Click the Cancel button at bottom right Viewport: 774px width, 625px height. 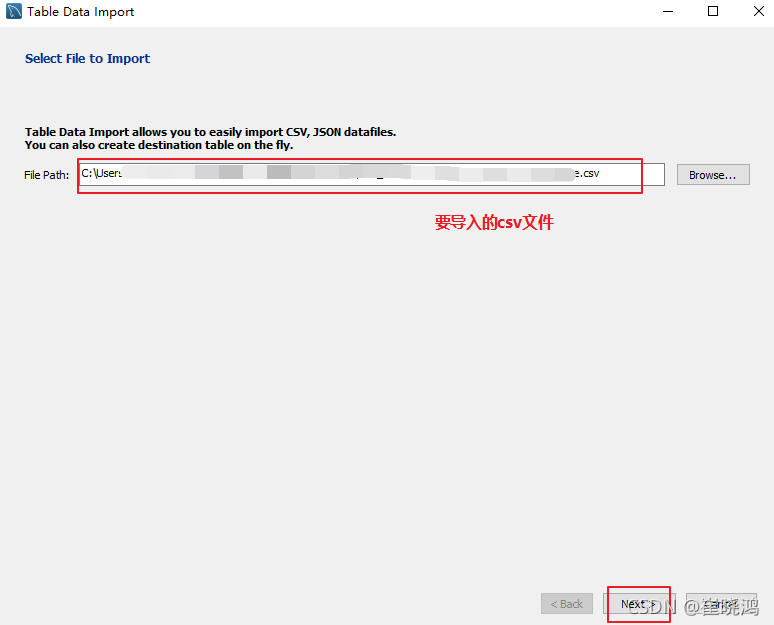pyautogui.click(x=721, y=604)
